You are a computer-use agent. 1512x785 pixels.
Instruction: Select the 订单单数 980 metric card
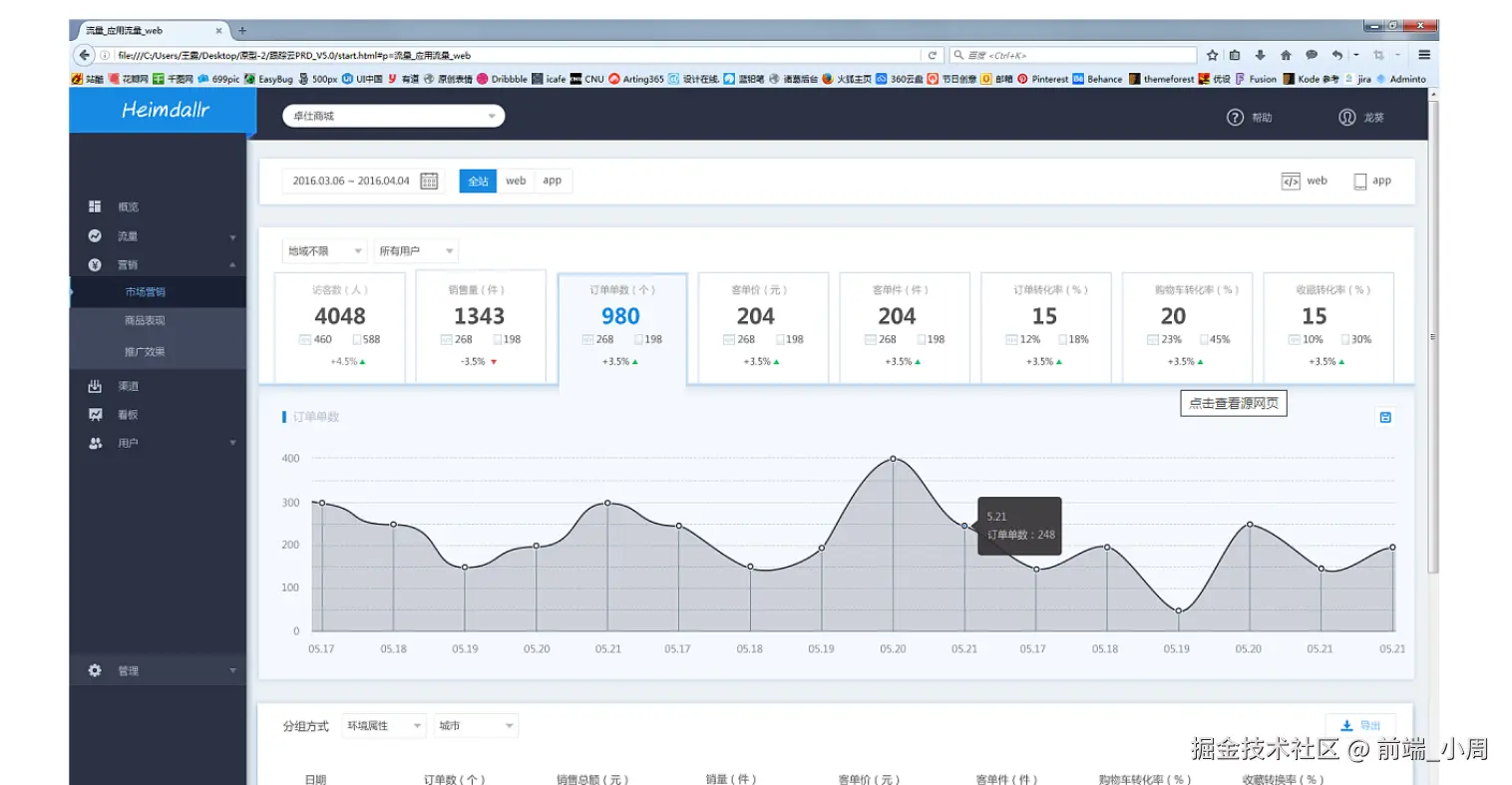[621, 328]
